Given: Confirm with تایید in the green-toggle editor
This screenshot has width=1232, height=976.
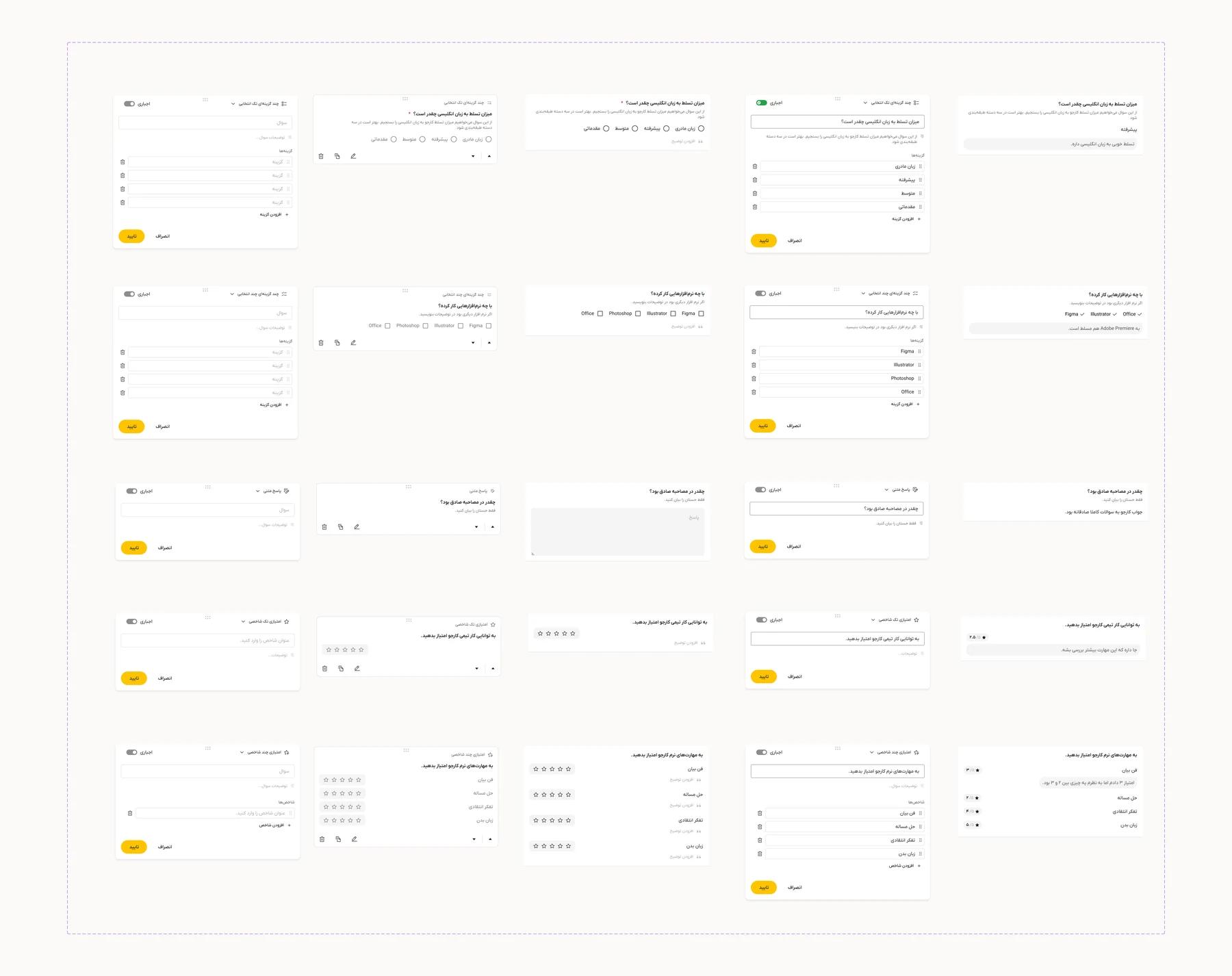Looking at the screenshot, I should tap(764, 241).
